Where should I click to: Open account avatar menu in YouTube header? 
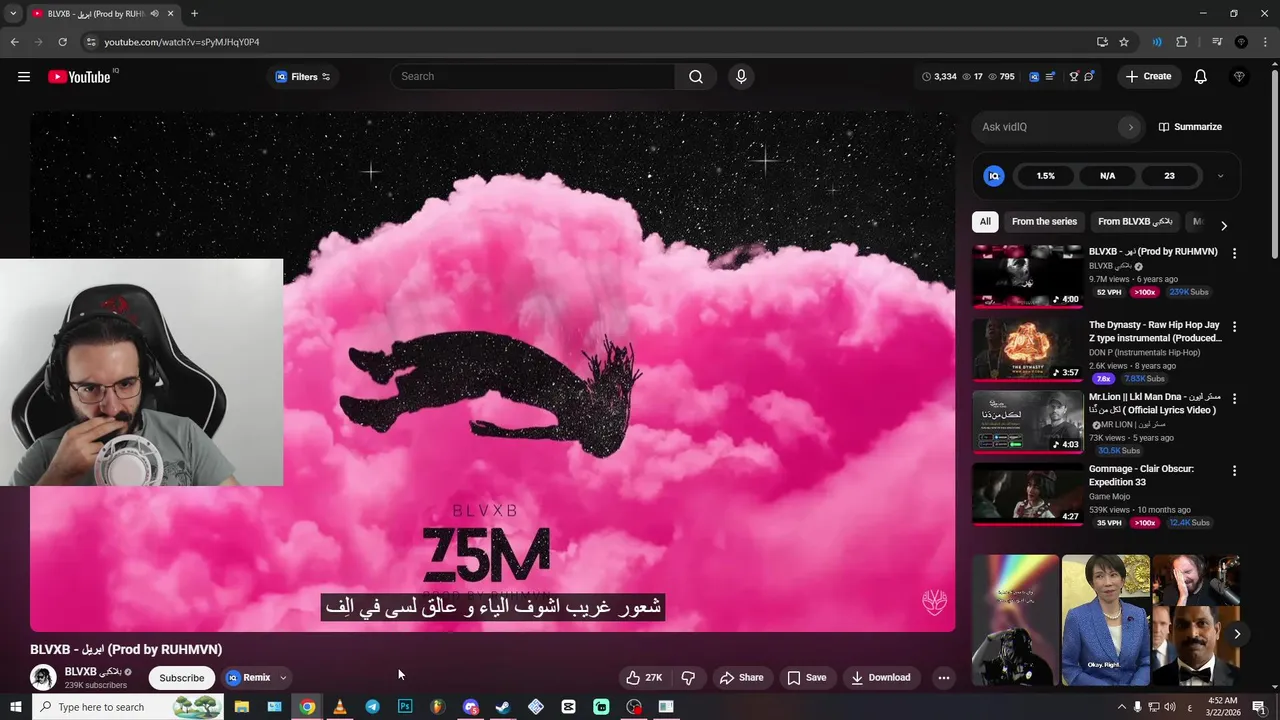coord(1240,77)
